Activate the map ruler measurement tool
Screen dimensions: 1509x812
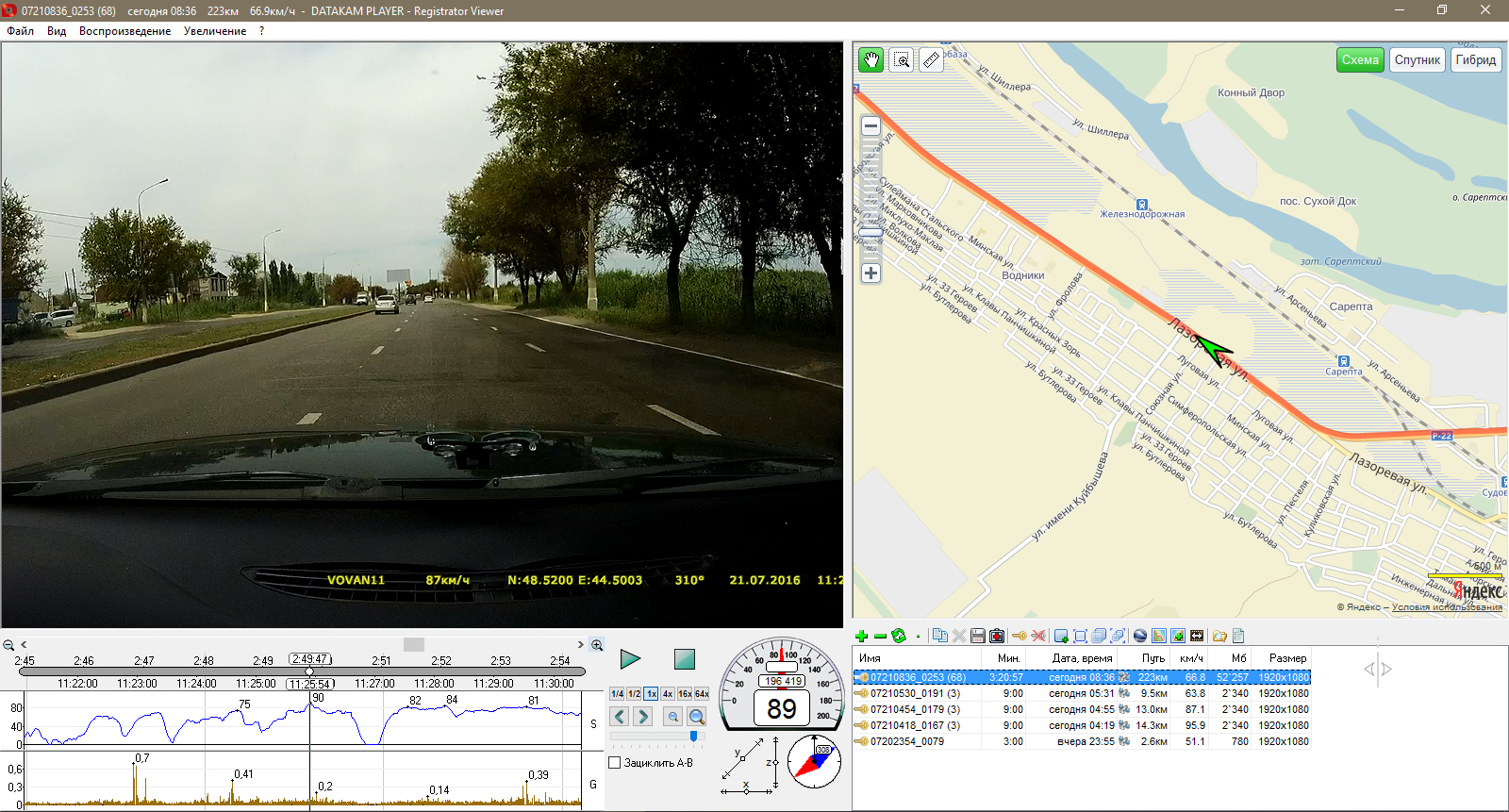(x=931, y=60)
